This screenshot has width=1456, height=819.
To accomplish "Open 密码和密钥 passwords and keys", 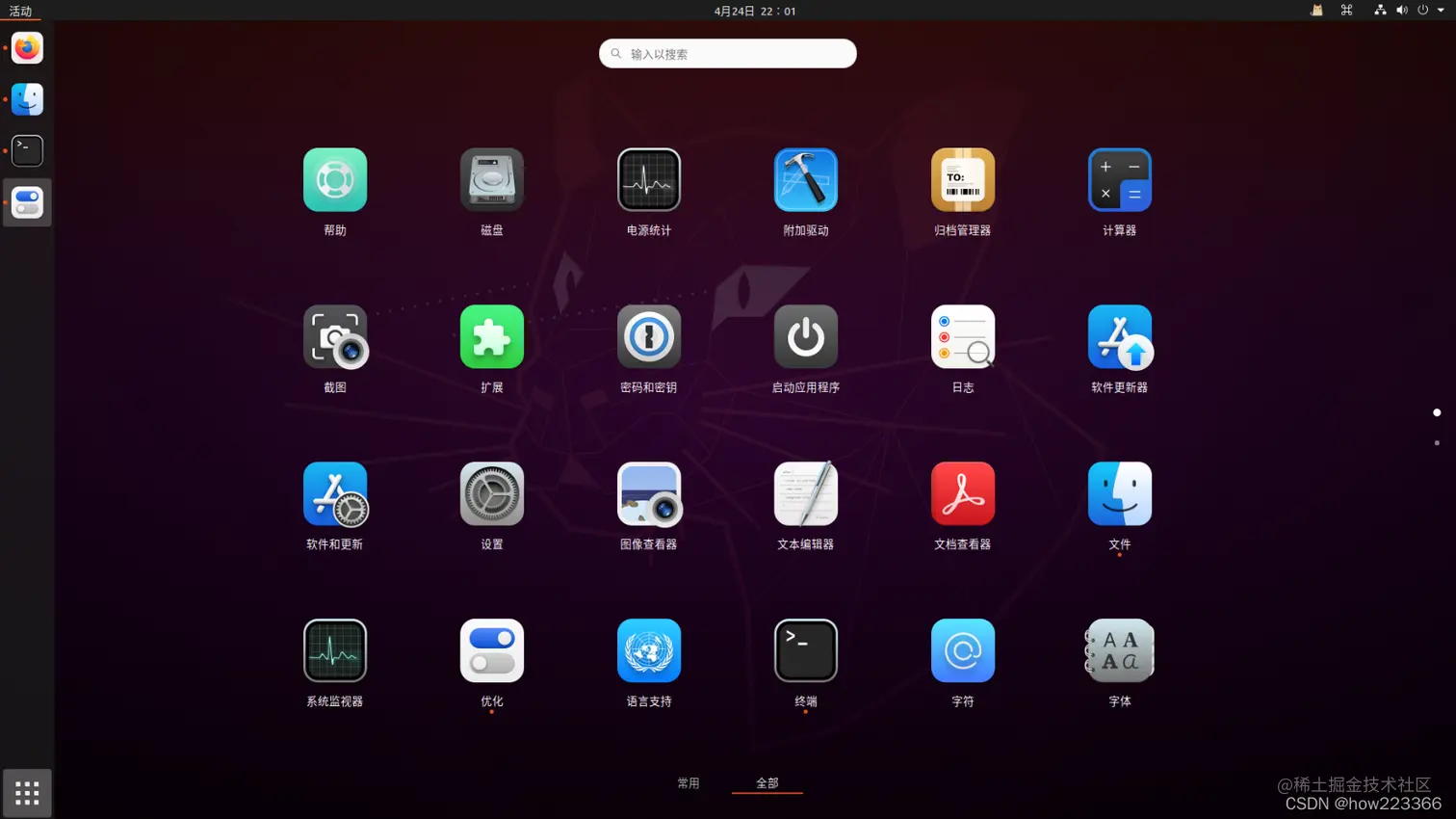I will click(649, 337).
